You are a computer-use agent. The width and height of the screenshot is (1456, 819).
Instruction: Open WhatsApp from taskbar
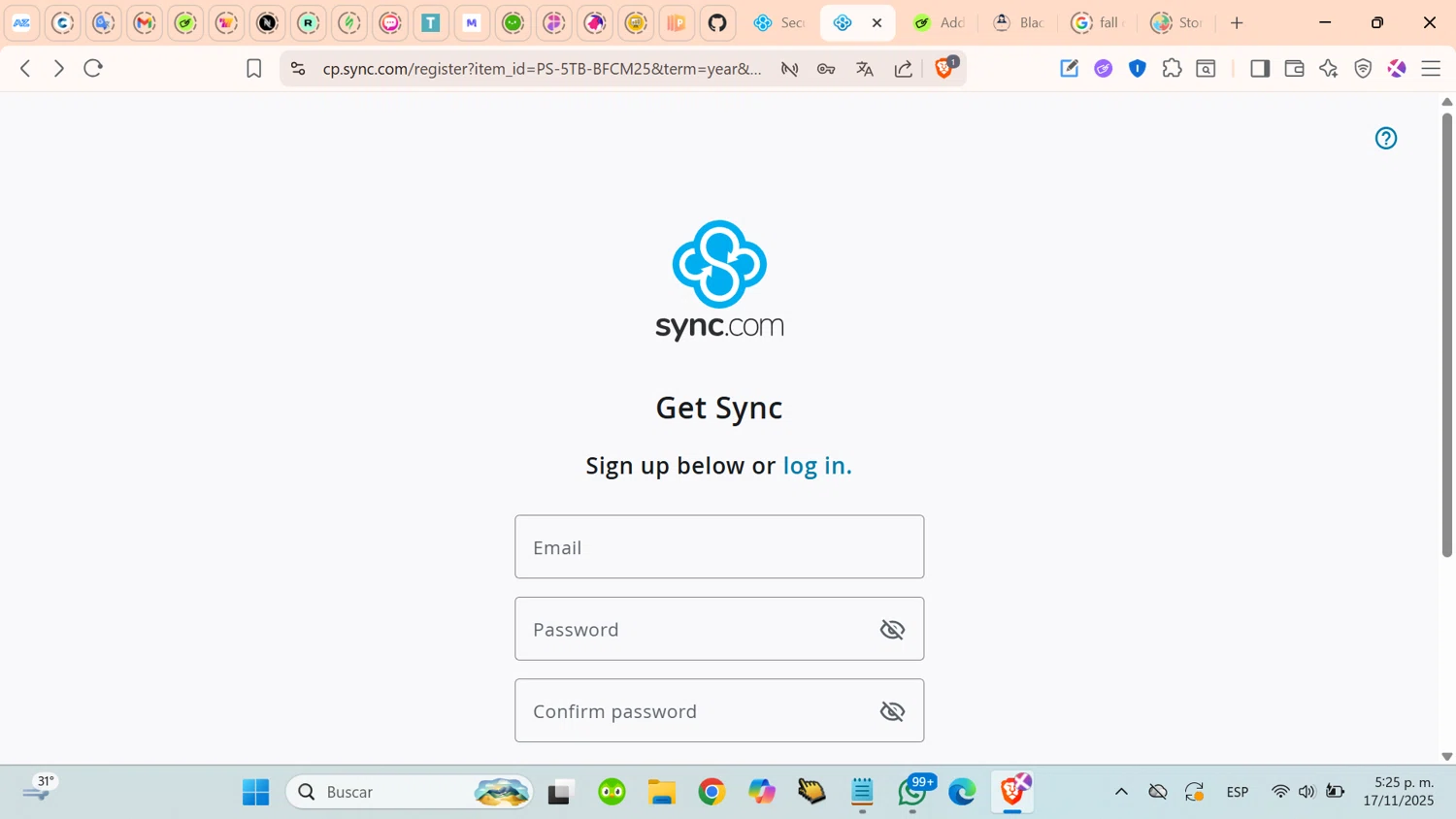click(x=912, y=792)
